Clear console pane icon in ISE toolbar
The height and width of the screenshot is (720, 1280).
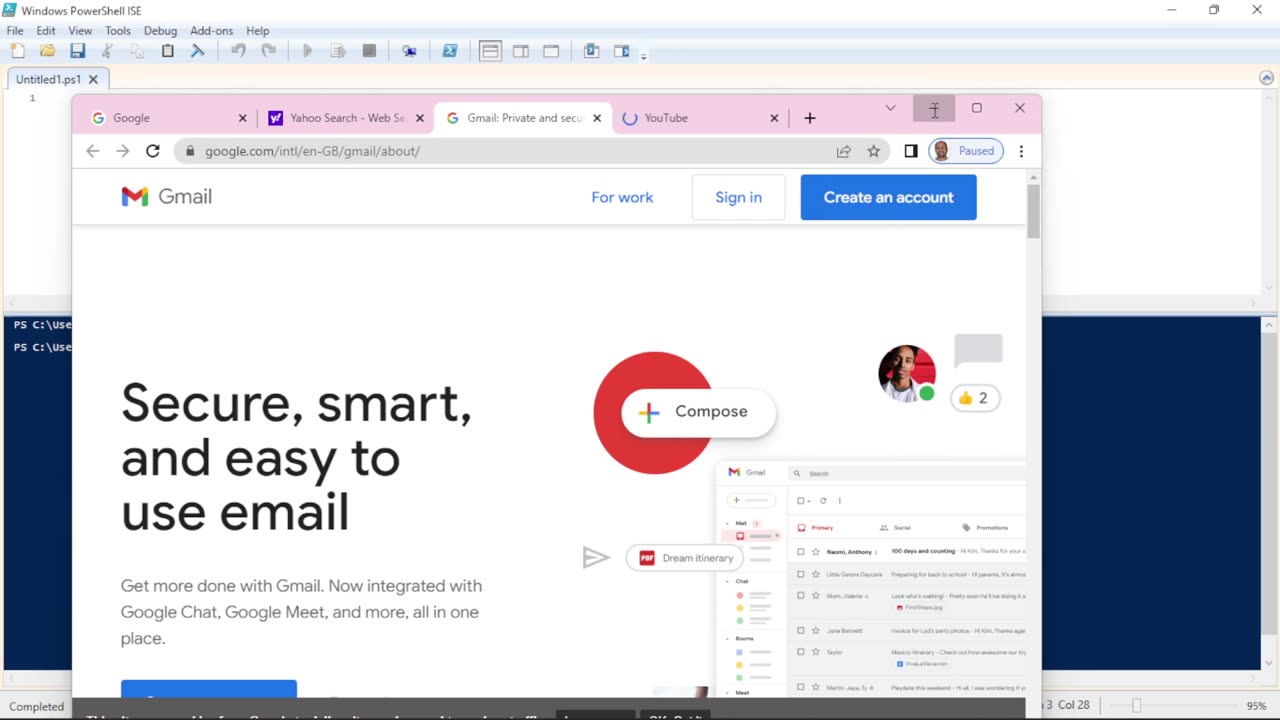(197, 51)
